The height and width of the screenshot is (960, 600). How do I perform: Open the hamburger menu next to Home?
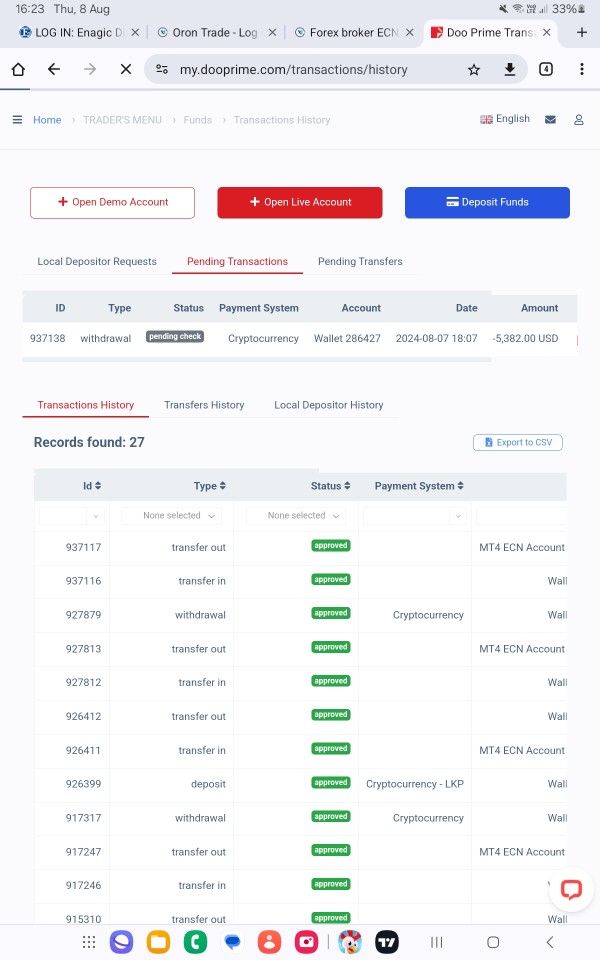[17, 119]
